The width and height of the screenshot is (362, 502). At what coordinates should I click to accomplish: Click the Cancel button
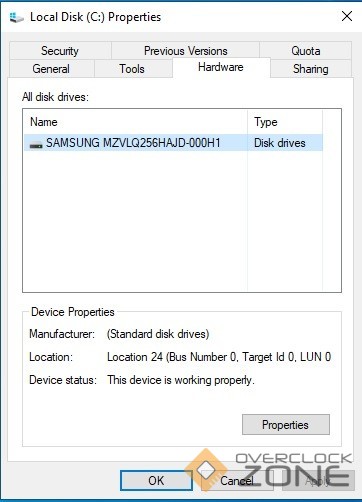tap(237, 480)
